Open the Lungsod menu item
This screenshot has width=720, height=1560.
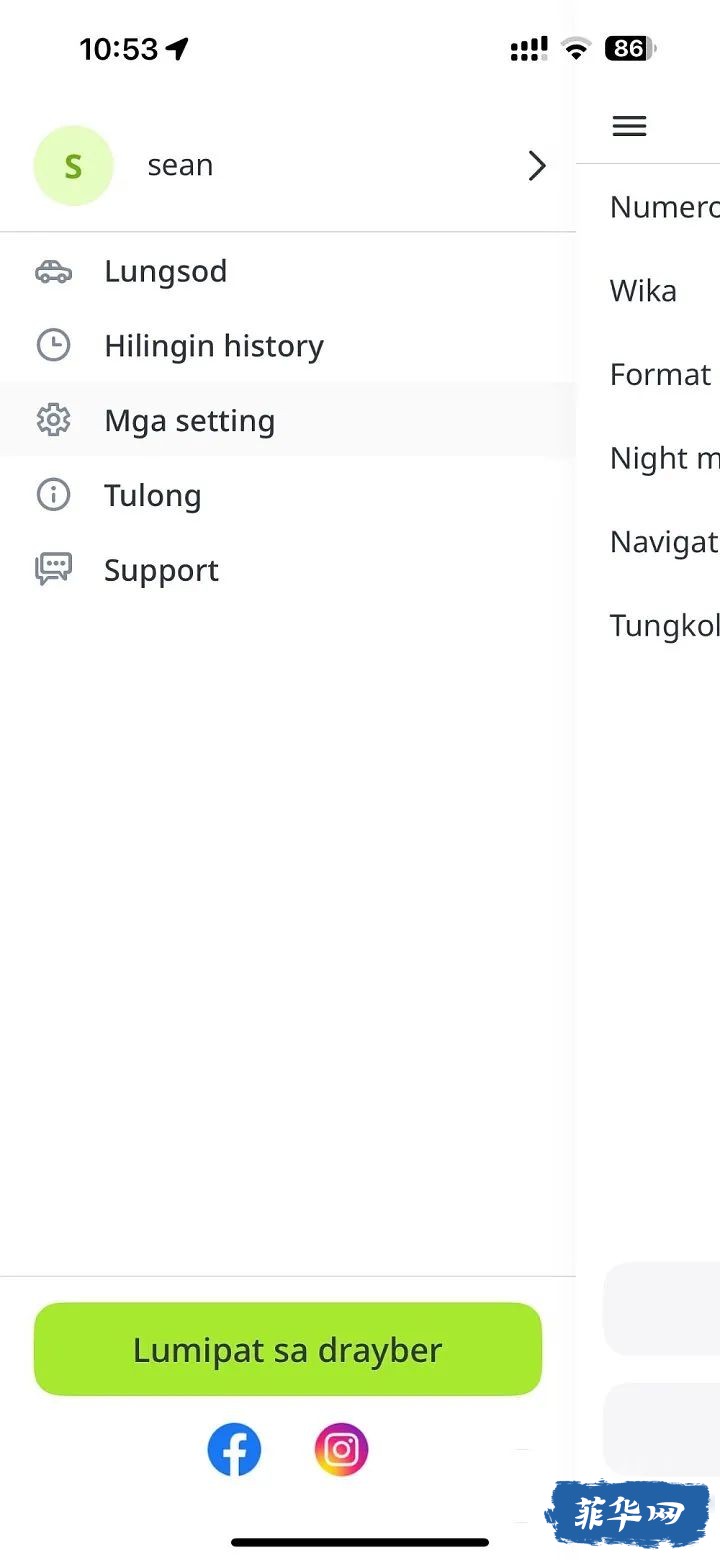[166, 271]
